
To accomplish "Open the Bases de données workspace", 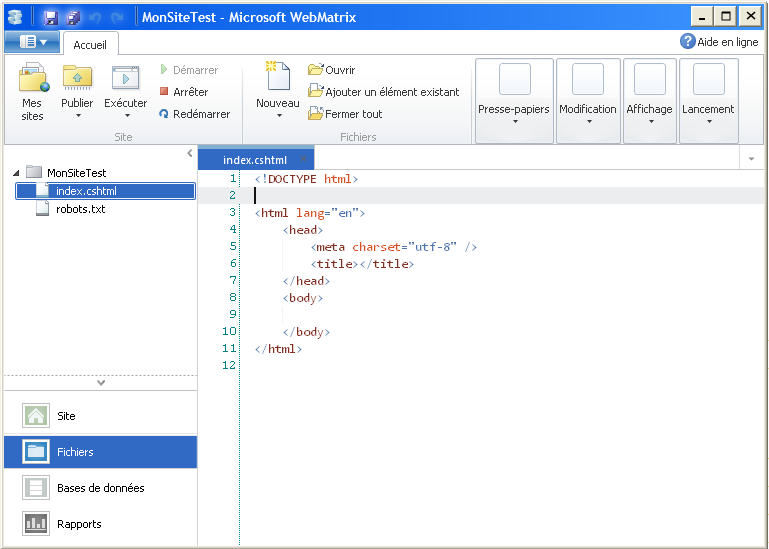I will coord(100,488).
